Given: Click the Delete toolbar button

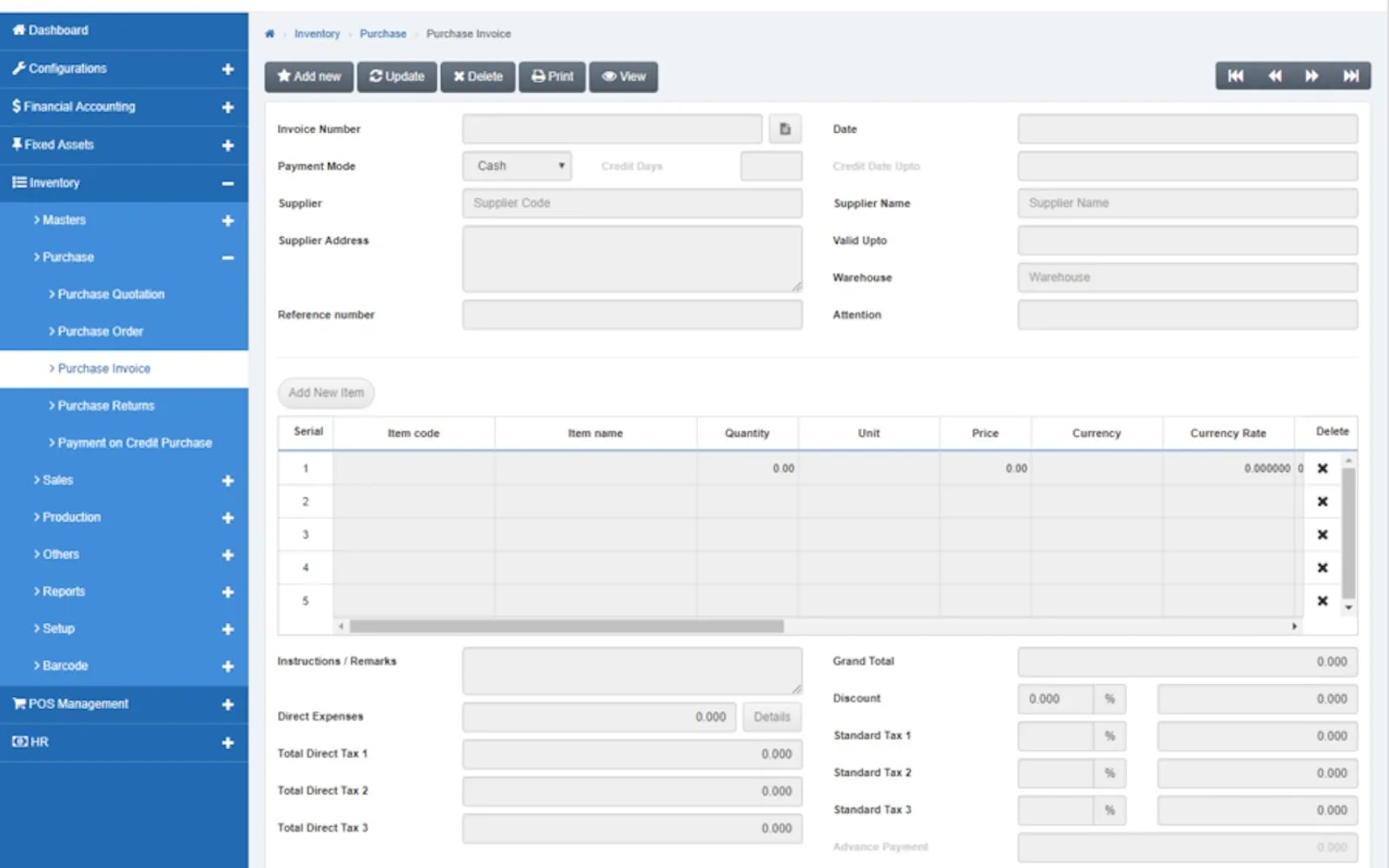Looking at the screenshot, I should [x=477, y=76].
